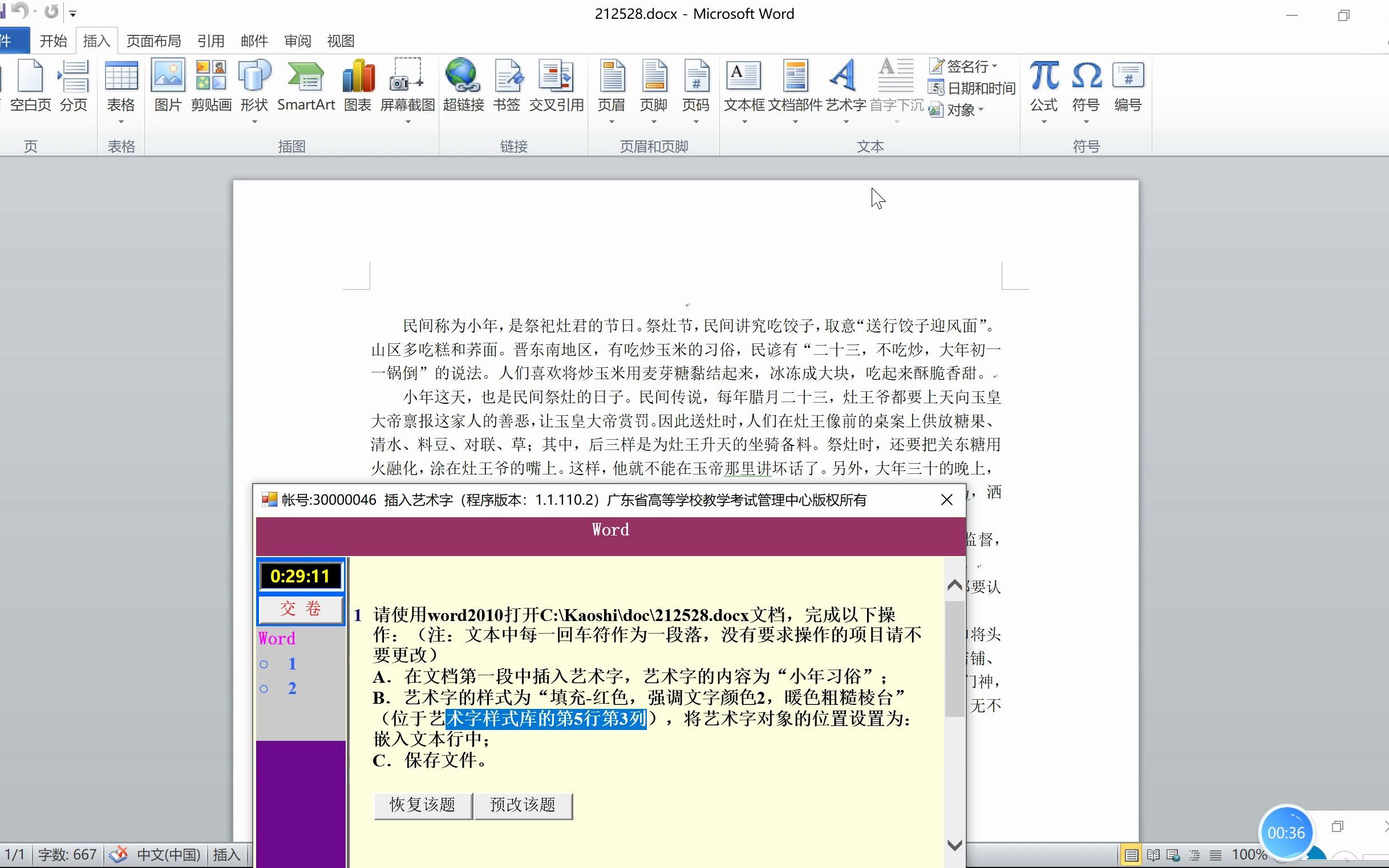This screenshot has height=868, width=1389.
Task: Expand the 文本框 dropdown arrow
Action: 744,121
